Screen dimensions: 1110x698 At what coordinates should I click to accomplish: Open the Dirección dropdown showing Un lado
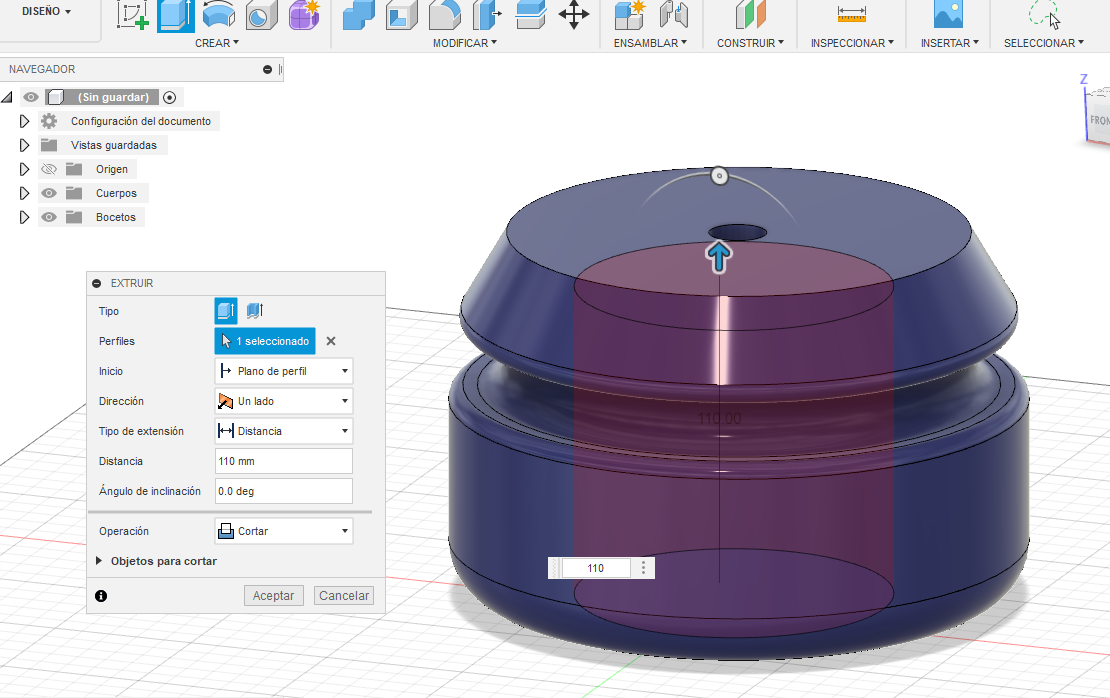284,401
